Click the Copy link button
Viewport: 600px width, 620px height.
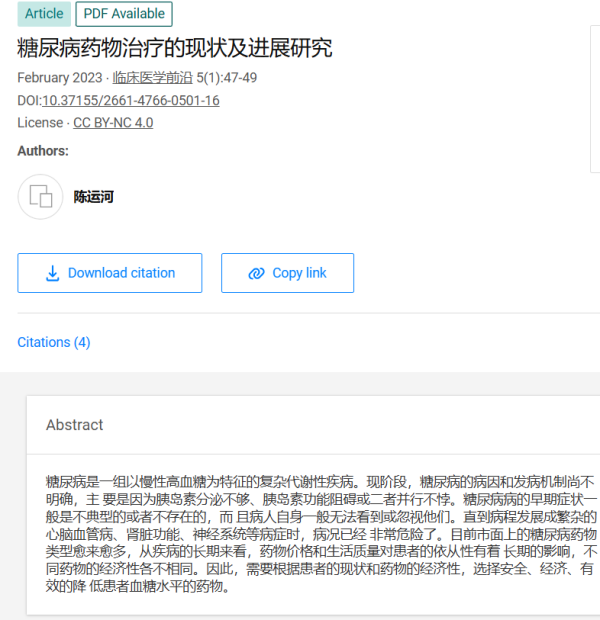pyautogui.click(x=288, y=273)
